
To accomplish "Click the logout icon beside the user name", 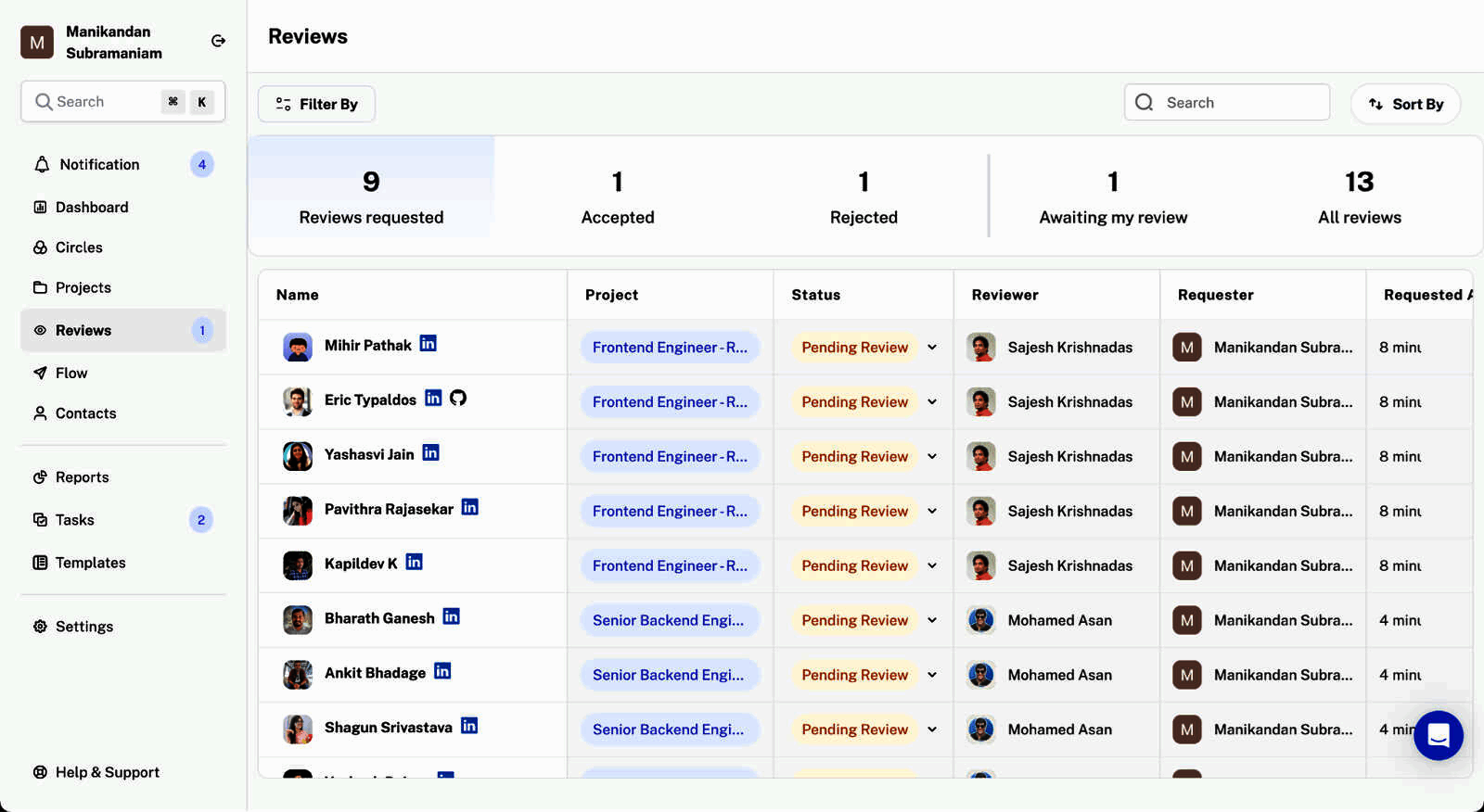I will 218,41.
